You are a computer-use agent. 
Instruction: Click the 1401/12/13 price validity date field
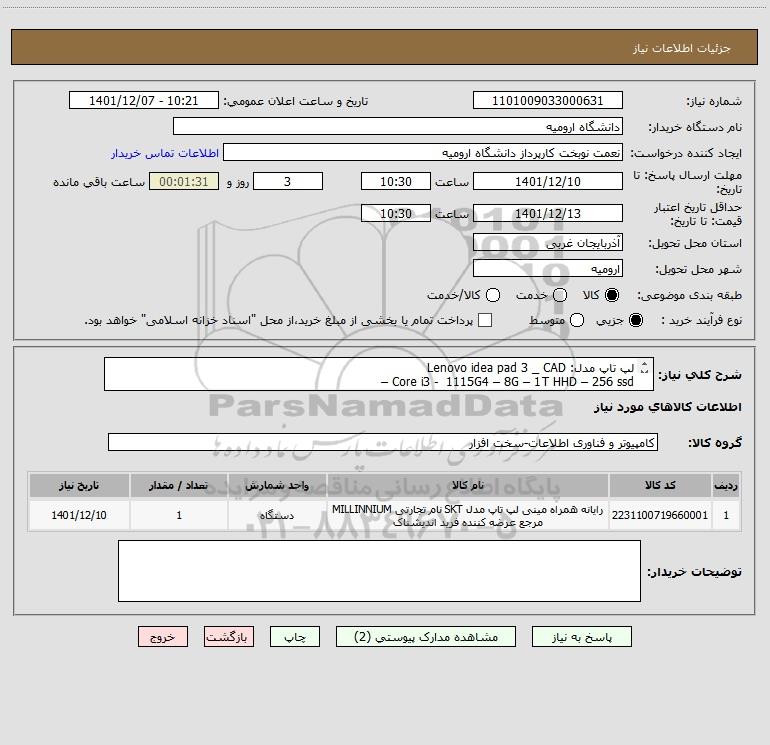tap(548, 213)
